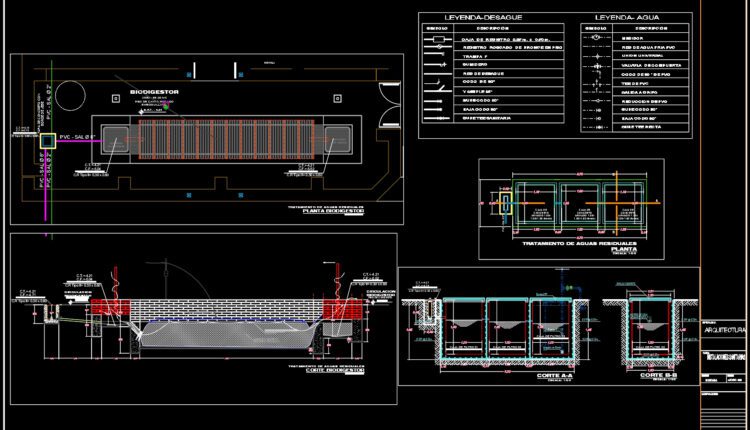Click the sumidero symbol in the desague legend

(435, 65)
